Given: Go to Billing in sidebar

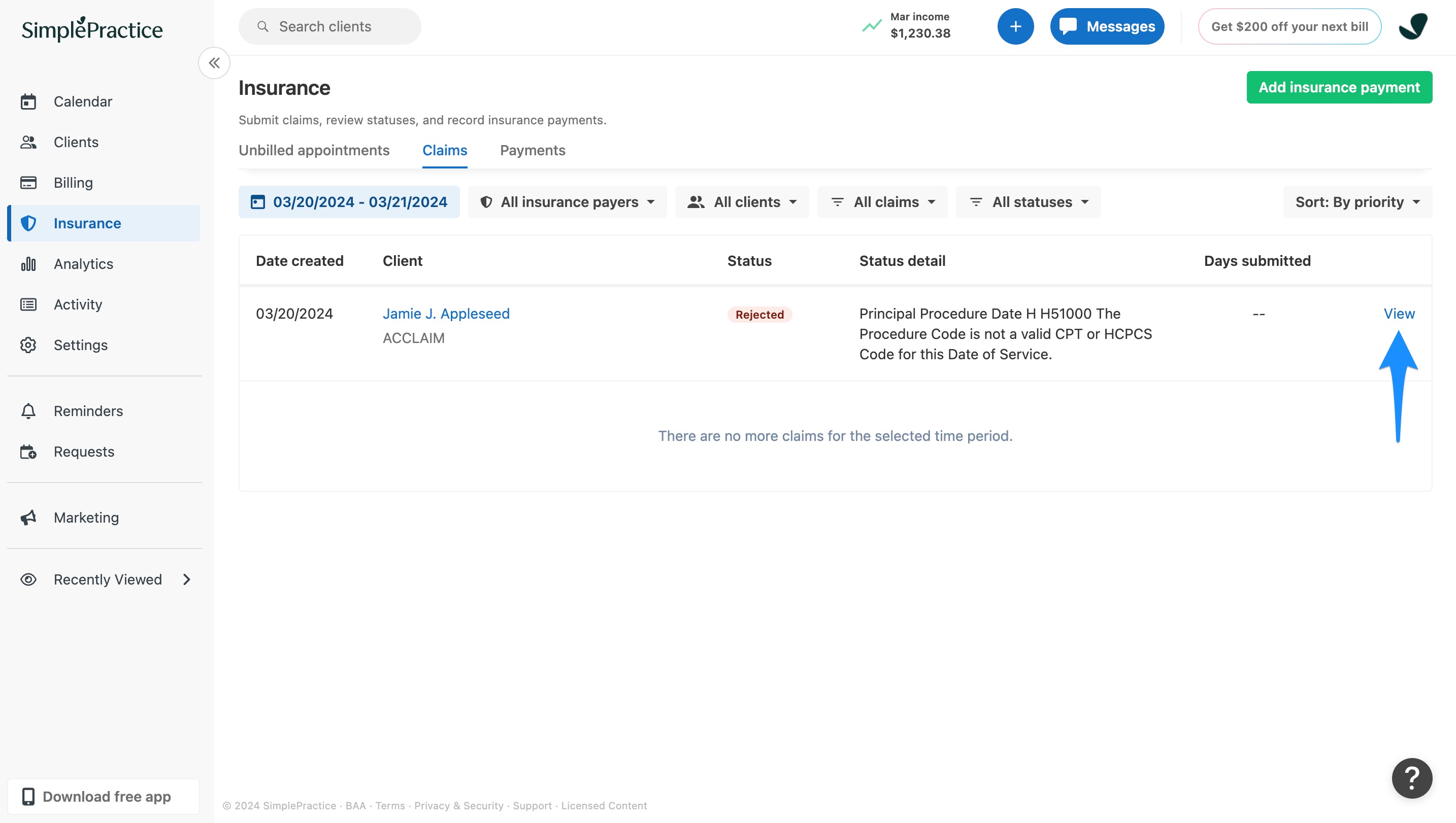Looking at the screenshot, I should [x=104, y=183].
